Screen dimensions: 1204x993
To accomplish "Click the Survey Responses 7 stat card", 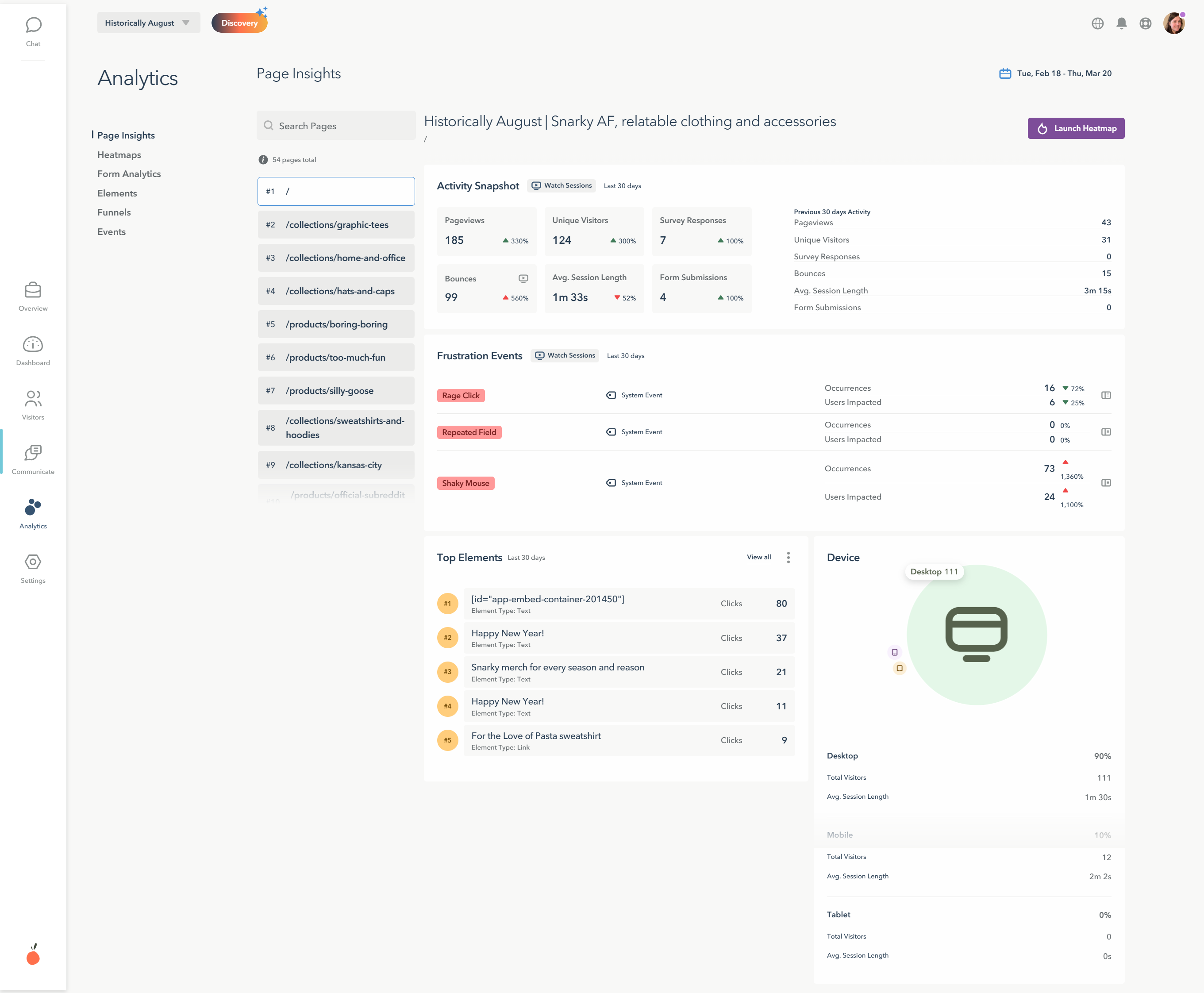I will click(702, 232).
